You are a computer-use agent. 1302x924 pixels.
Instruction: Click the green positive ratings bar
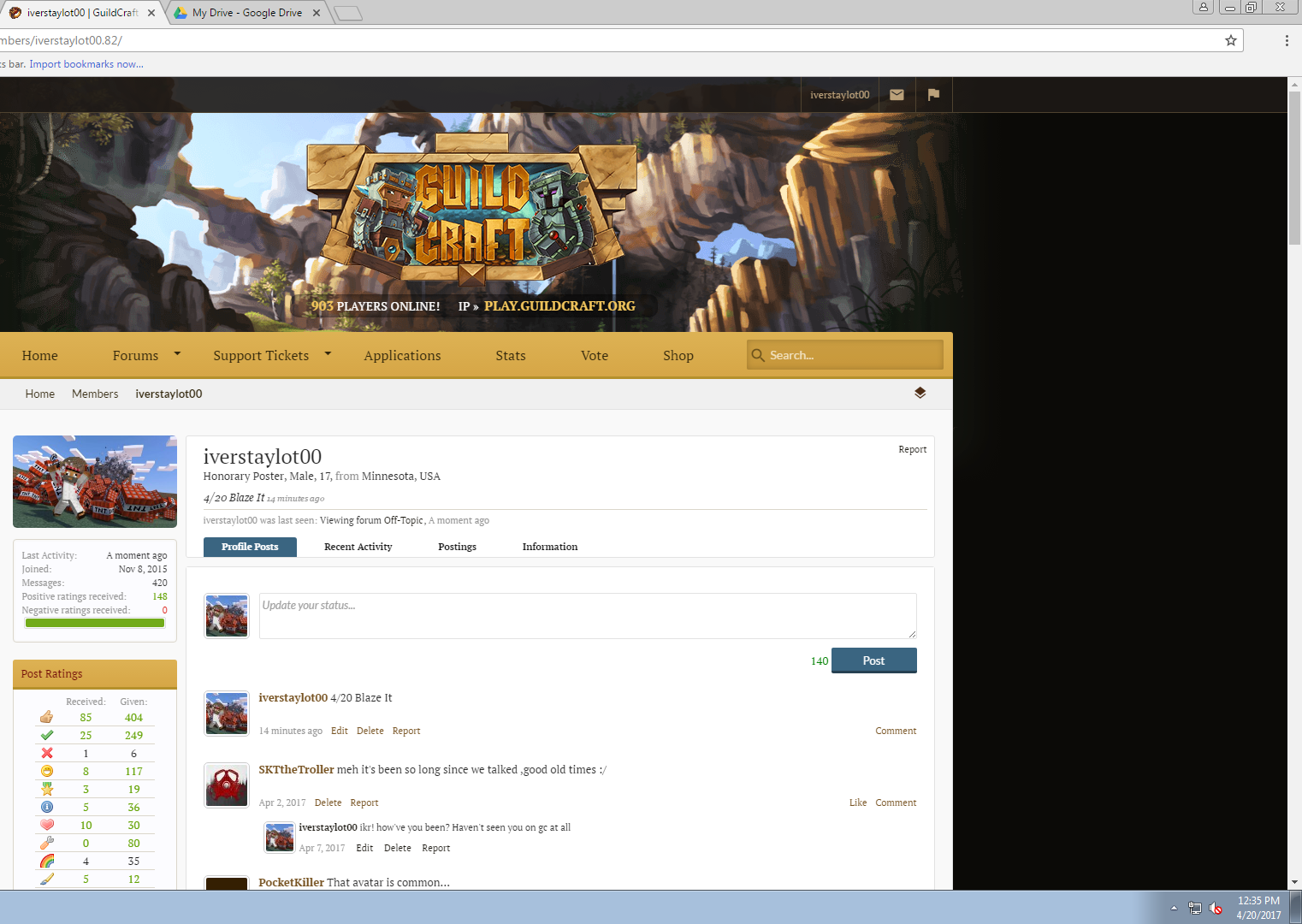coord(95,623)
